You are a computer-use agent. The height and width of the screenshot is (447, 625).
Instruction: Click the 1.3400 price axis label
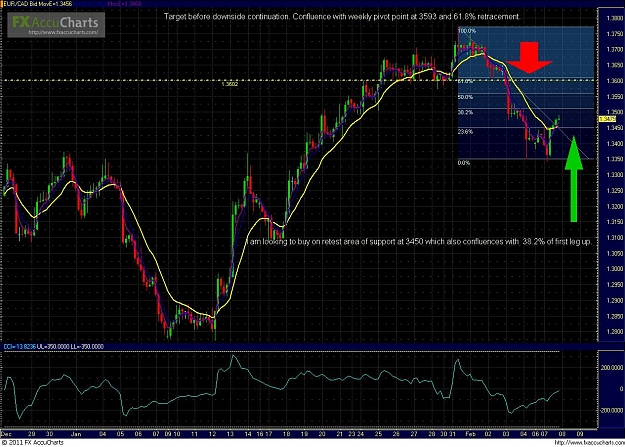click(614, 144)
